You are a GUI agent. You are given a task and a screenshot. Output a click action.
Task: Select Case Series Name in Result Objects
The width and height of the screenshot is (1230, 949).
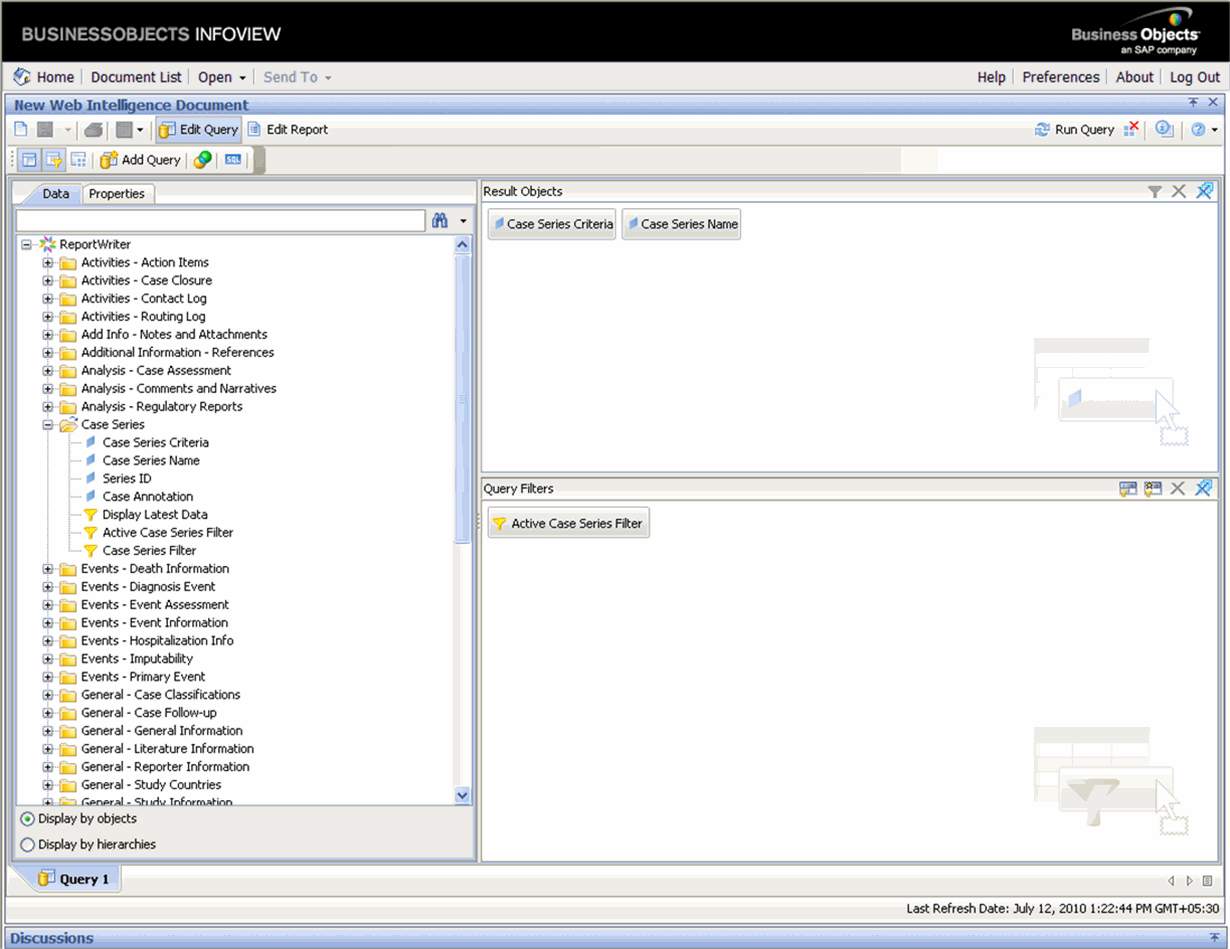[x=681, y=224]
